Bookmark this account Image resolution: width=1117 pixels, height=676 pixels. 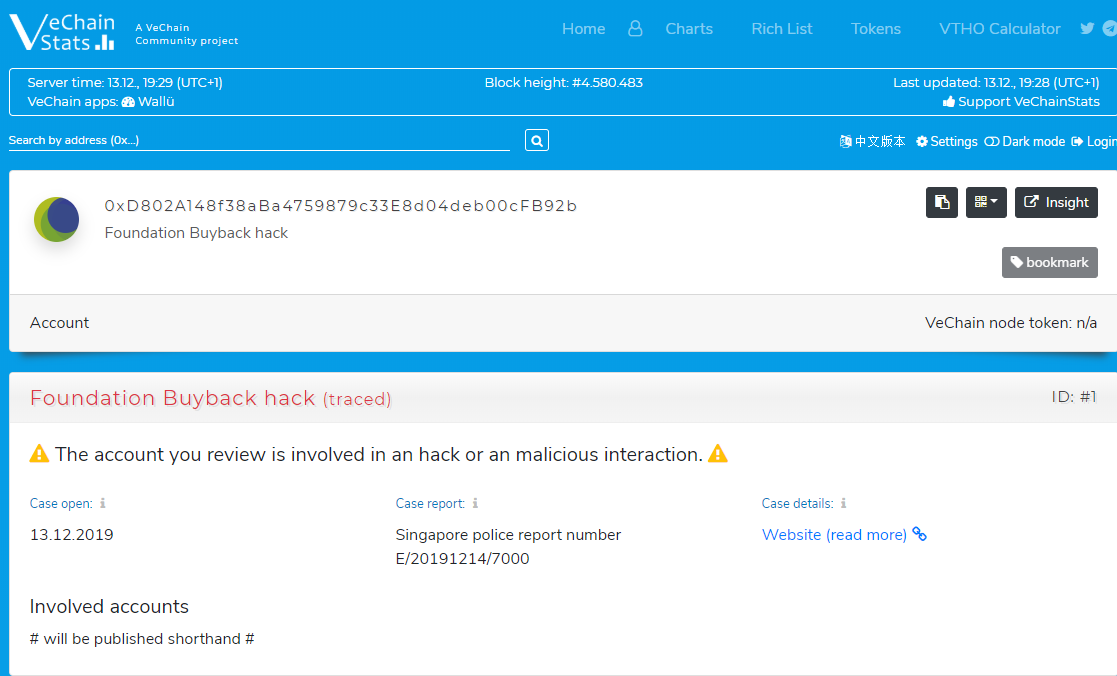coord(1049,262)
